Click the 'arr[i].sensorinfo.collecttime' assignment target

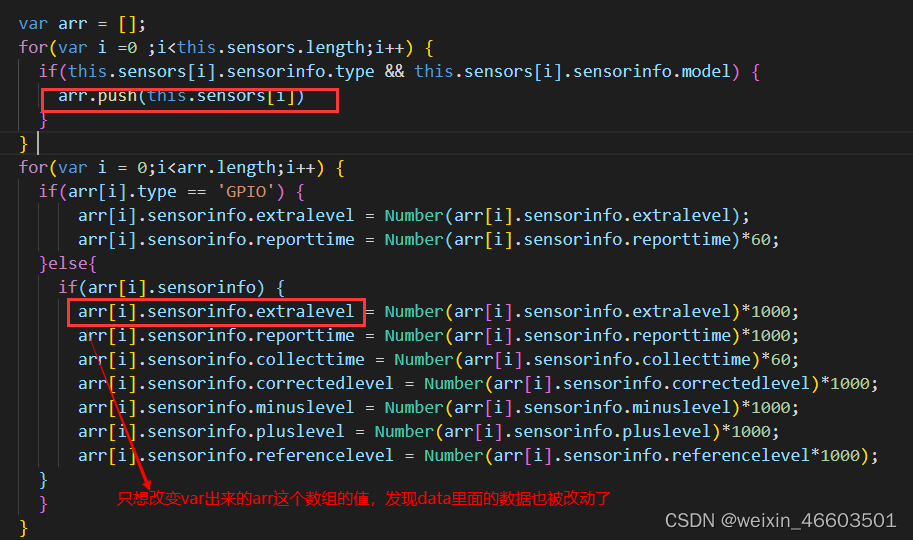coord(221,359)
